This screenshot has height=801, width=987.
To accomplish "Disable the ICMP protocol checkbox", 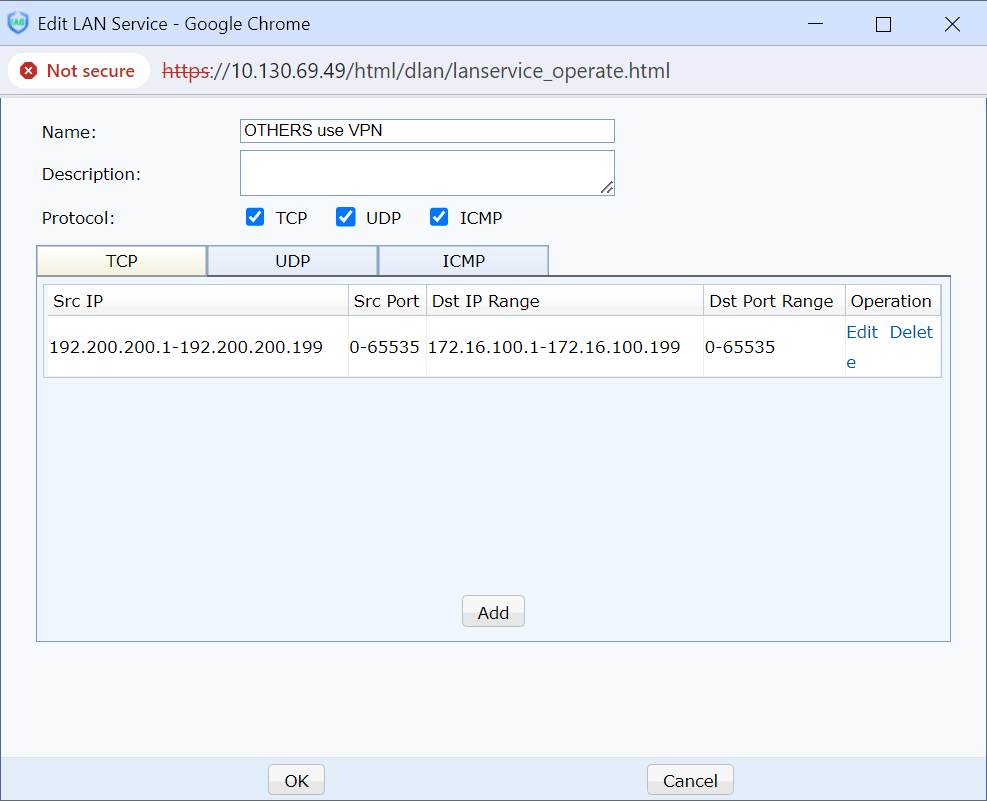I will [439, 217].
